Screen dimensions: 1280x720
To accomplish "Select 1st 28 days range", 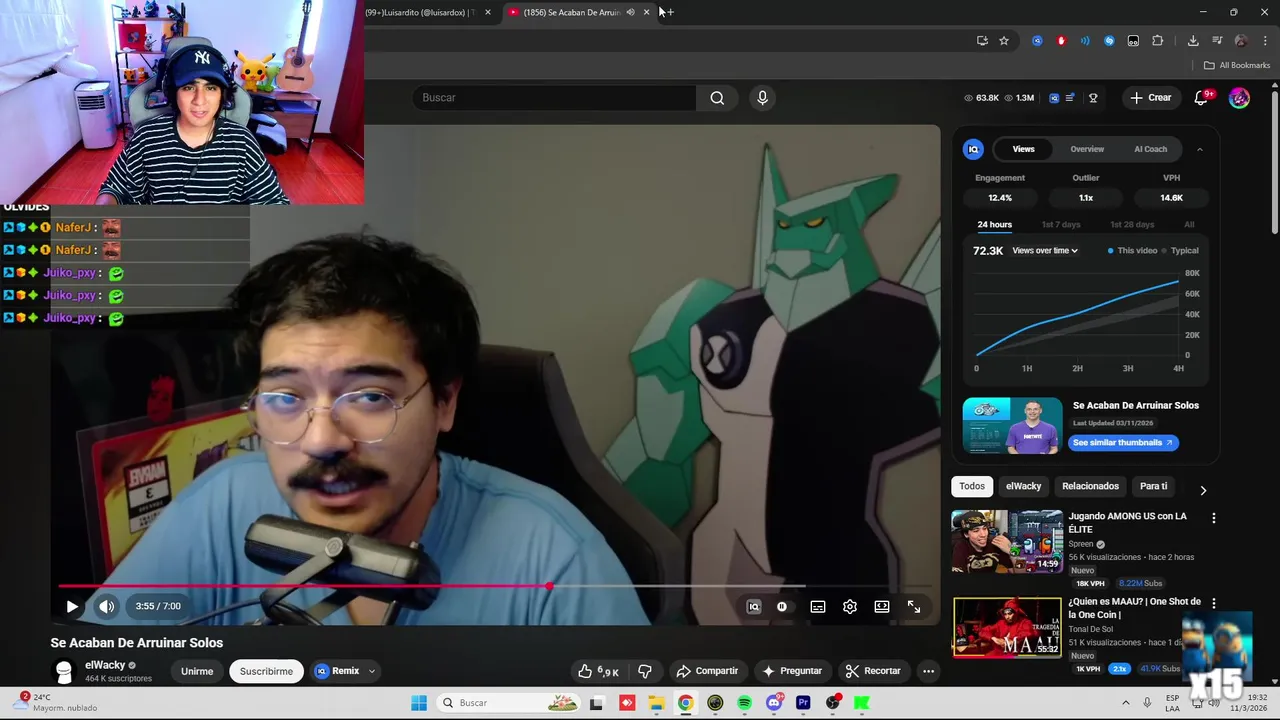I will point(1132,224).
